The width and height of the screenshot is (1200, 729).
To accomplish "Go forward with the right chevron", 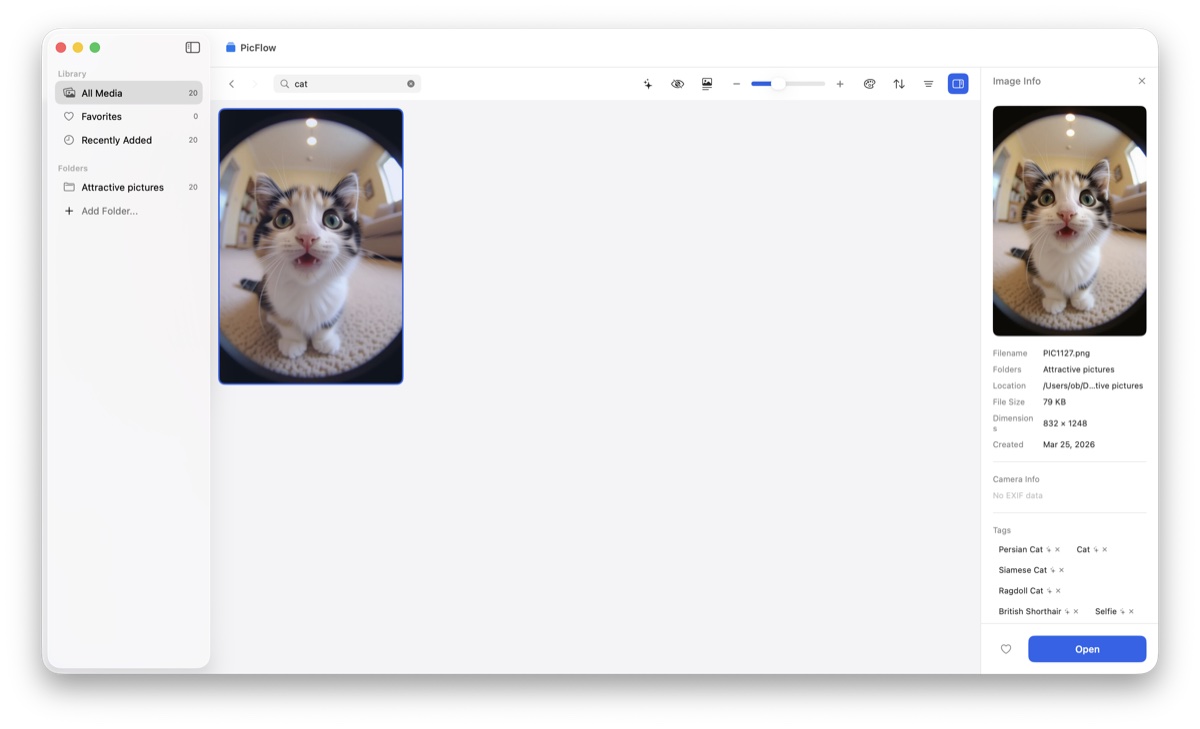I will pos(255,84).
